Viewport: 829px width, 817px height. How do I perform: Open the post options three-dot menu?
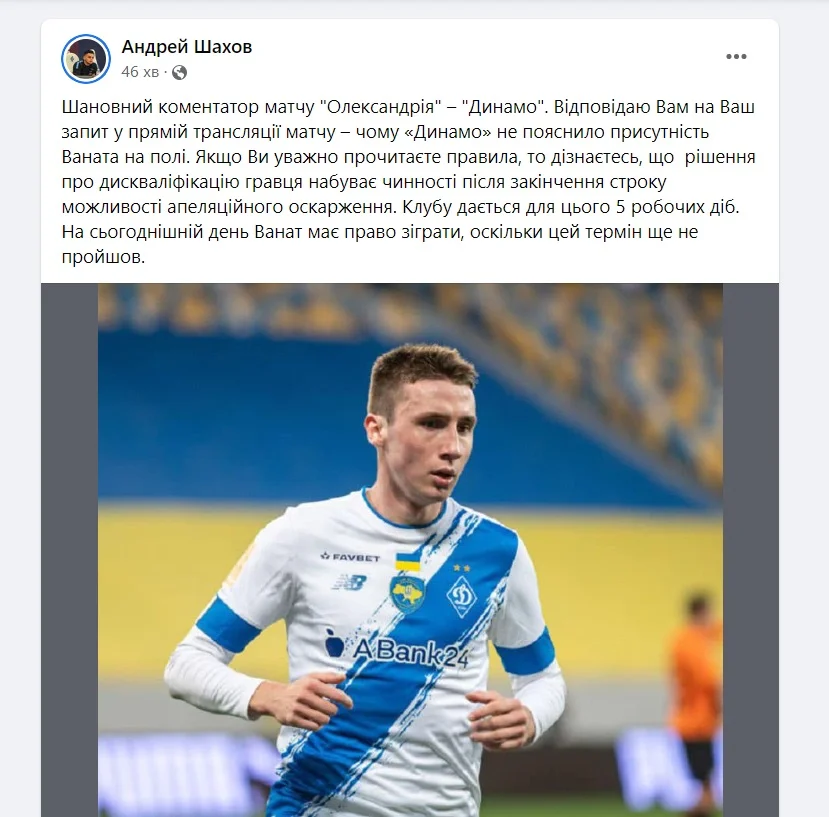(x=736, y=57)
